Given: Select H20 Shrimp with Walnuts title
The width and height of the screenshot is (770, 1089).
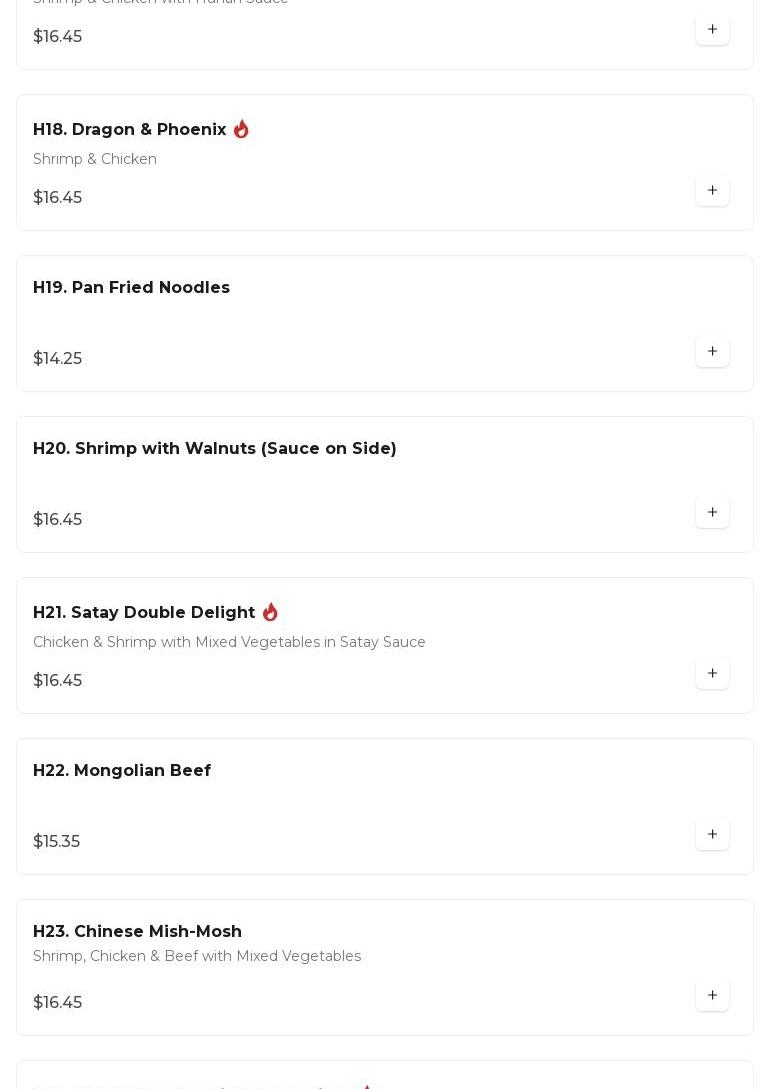Looking at the screenshot, I should coord(214,448).
